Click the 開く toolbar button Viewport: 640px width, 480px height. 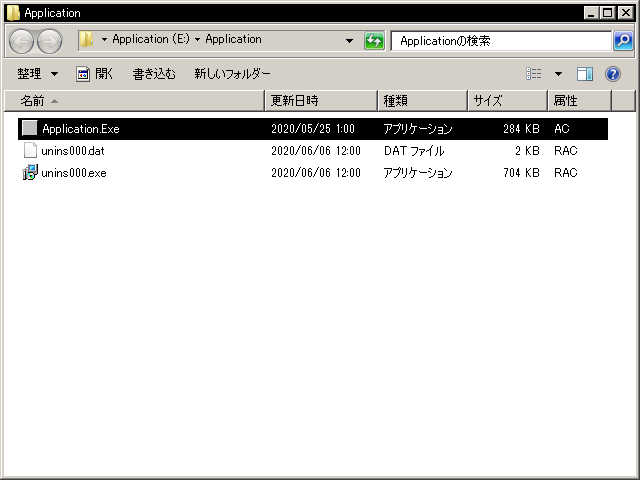[95, 74]
